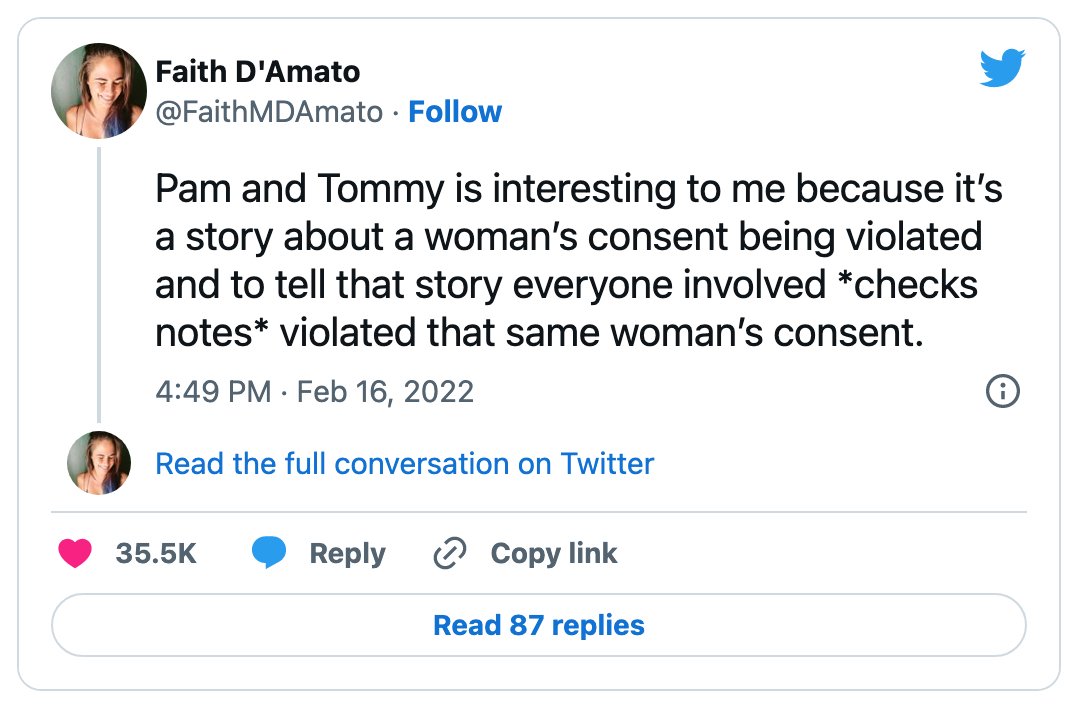Click the Read 87 replies button
Screen dimensions: 1084x719
point(539,625)
